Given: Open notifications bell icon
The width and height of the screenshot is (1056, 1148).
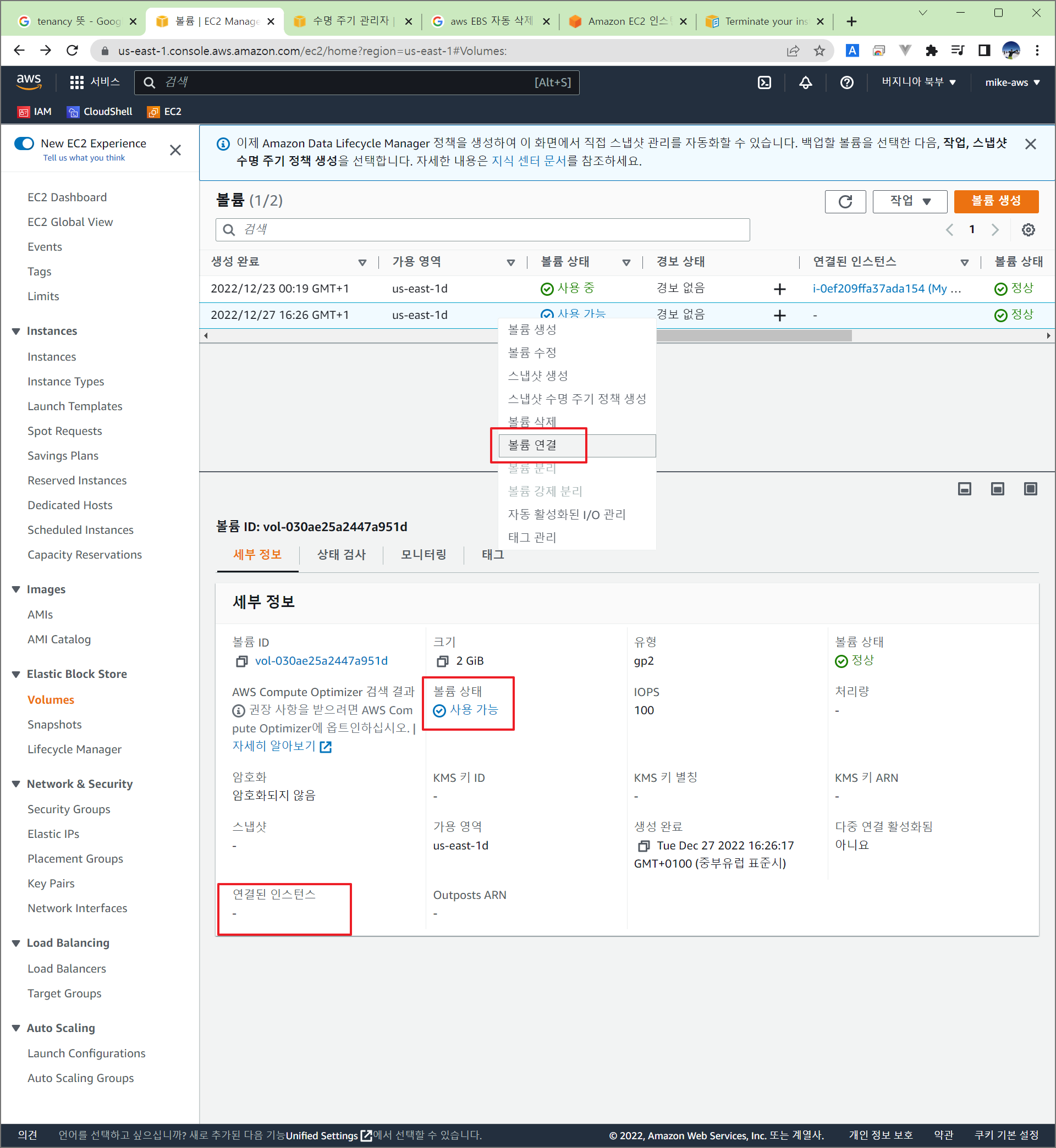Looking at the screenshot, I should coord(805,83).
